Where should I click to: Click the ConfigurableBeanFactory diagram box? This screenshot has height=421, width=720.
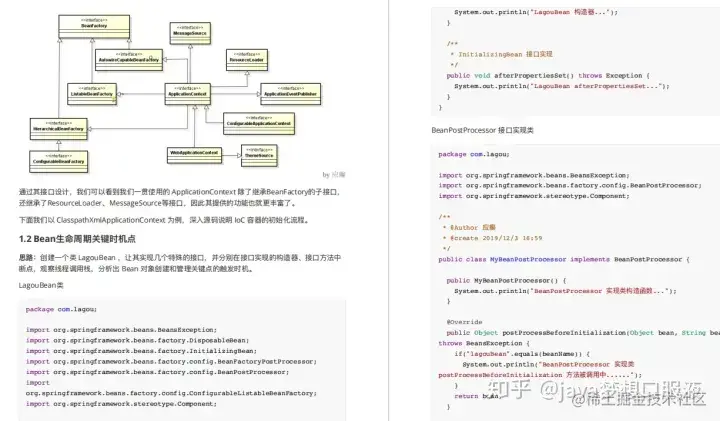click(58, 161)
